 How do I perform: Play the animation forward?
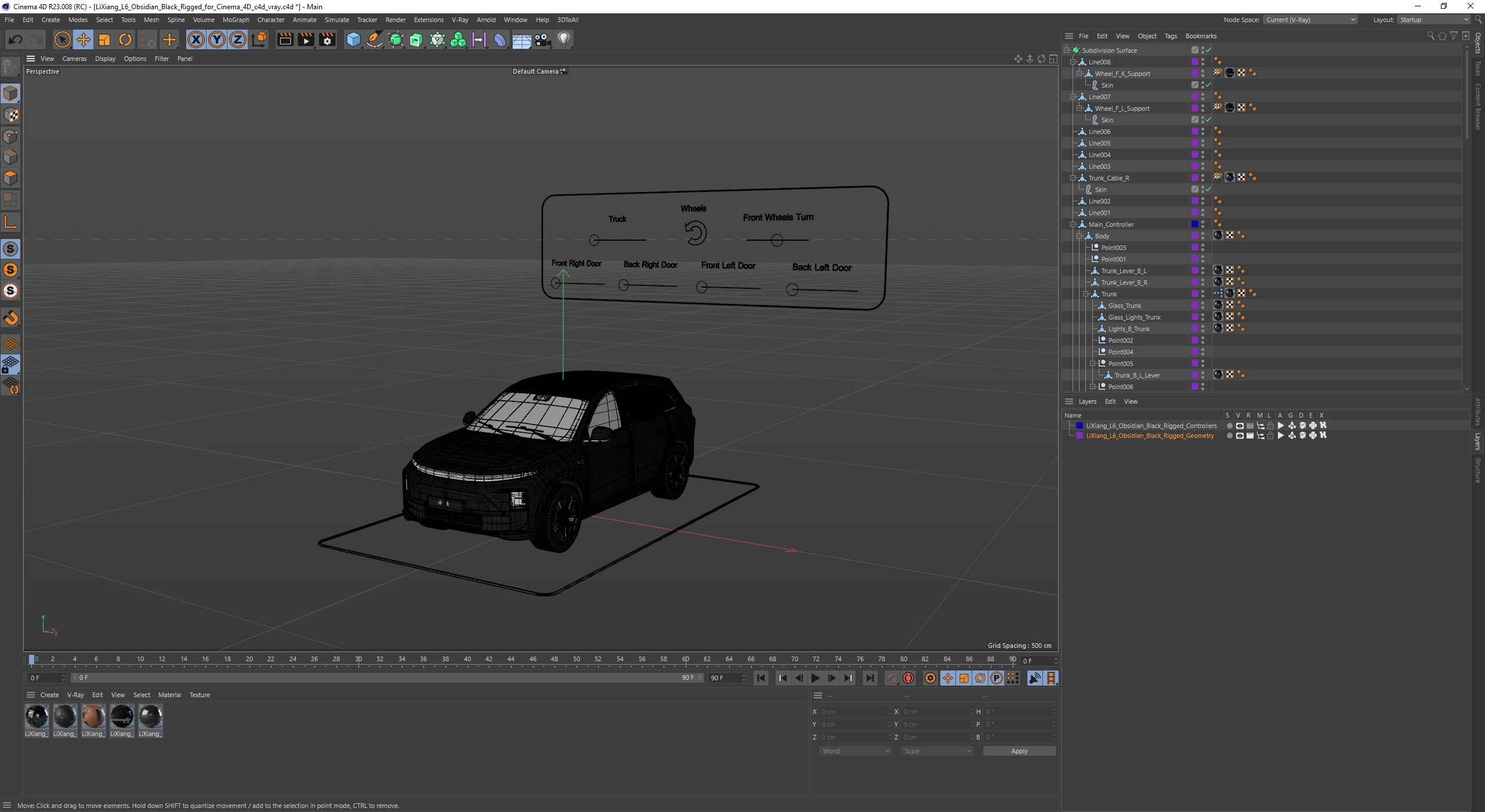[x=815, y=678]
